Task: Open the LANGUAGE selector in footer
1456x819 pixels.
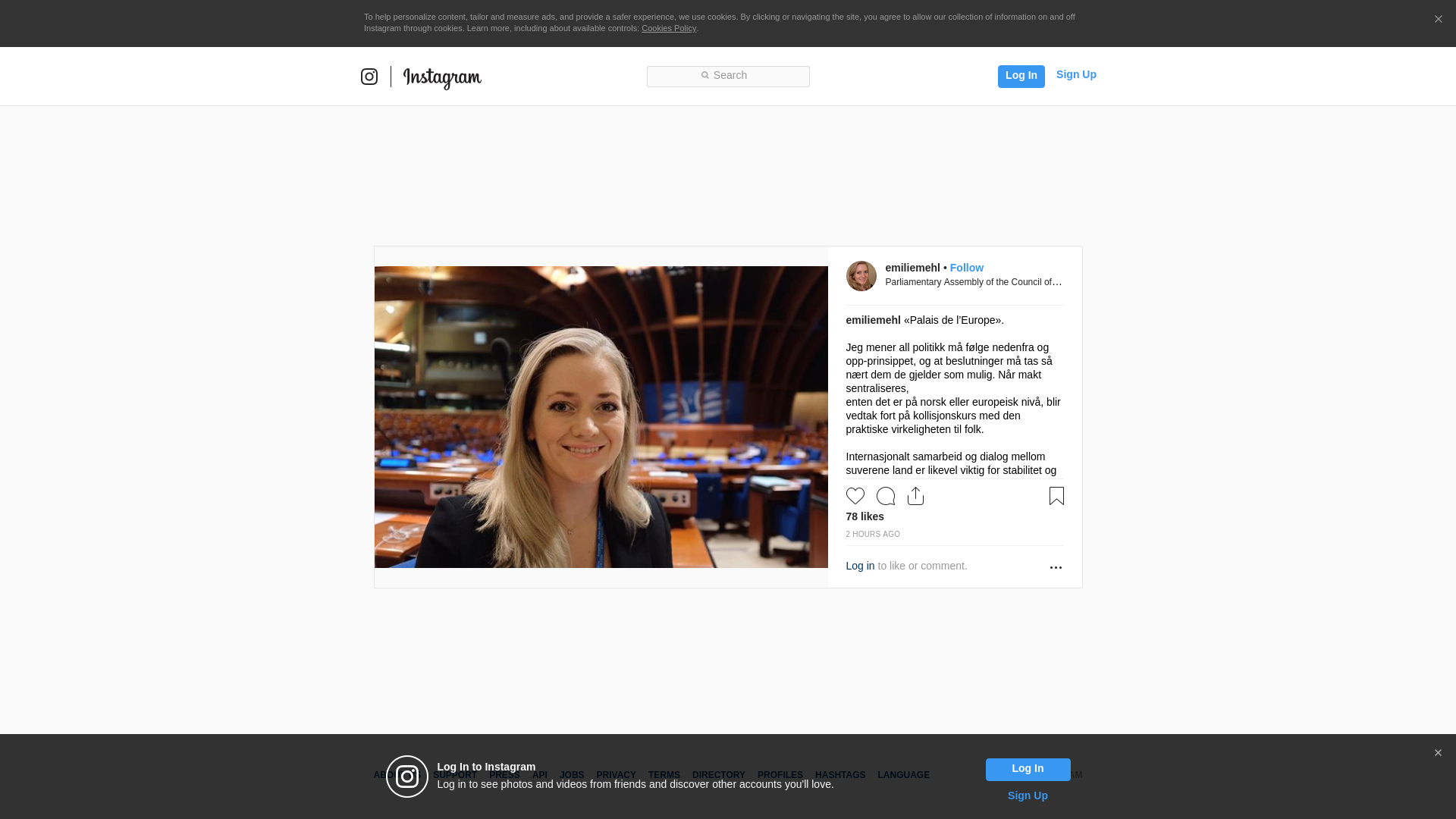Action: pyautogui.click(x=903, y=775)
